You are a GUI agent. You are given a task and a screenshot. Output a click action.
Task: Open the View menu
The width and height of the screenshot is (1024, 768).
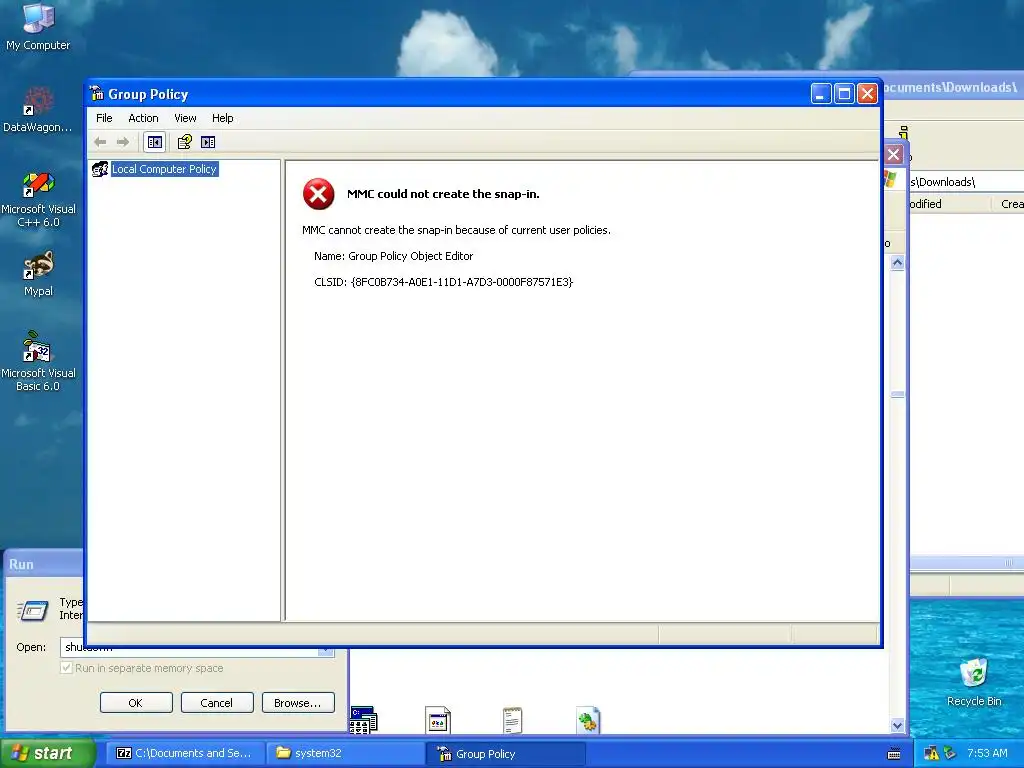(185, 118)
